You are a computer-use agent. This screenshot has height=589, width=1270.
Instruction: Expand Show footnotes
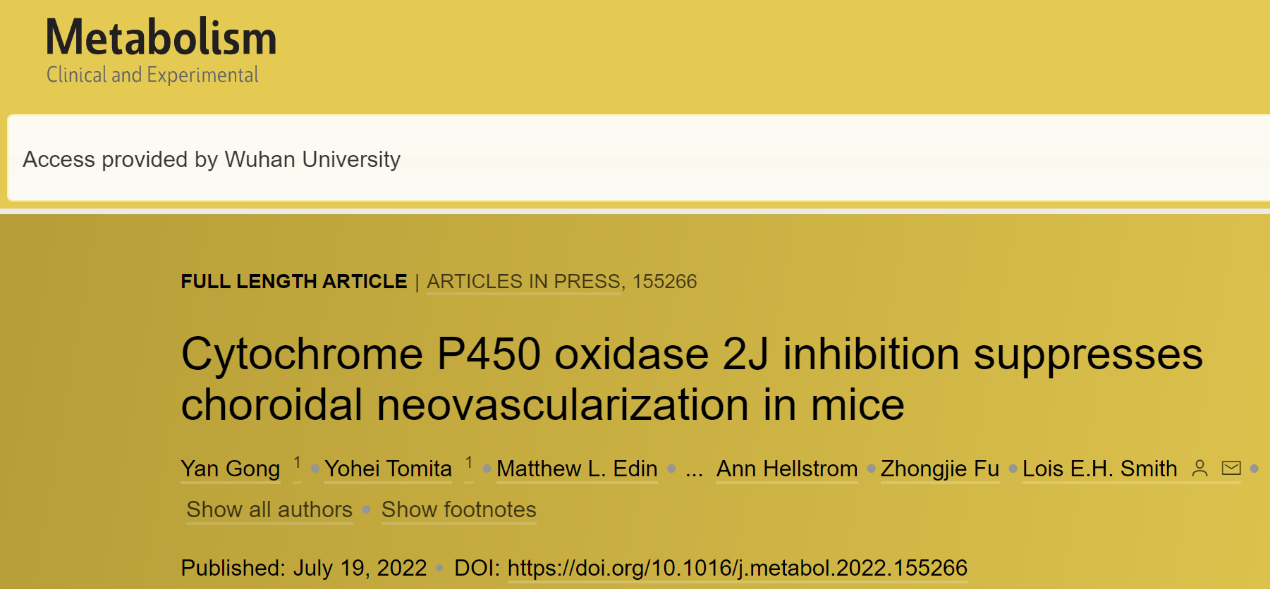pyautogui.click(x=458, y=509)
